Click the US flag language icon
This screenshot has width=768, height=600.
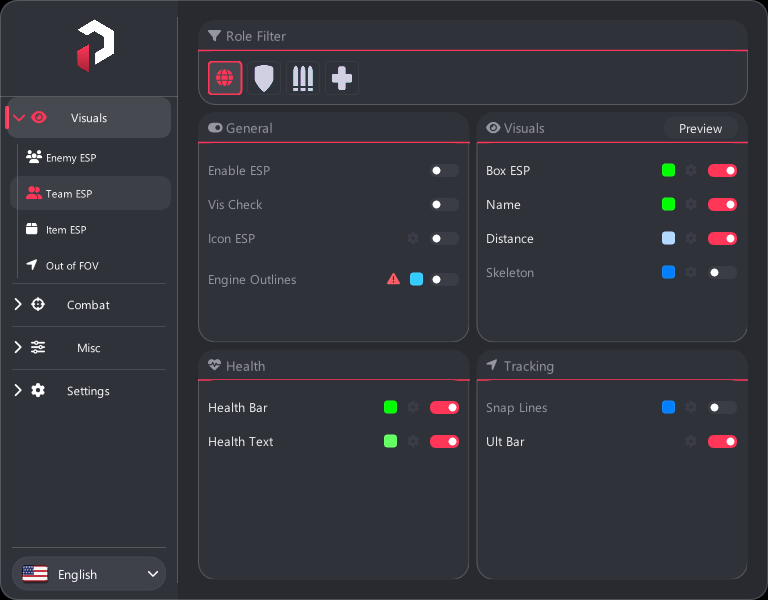point(35,574)
